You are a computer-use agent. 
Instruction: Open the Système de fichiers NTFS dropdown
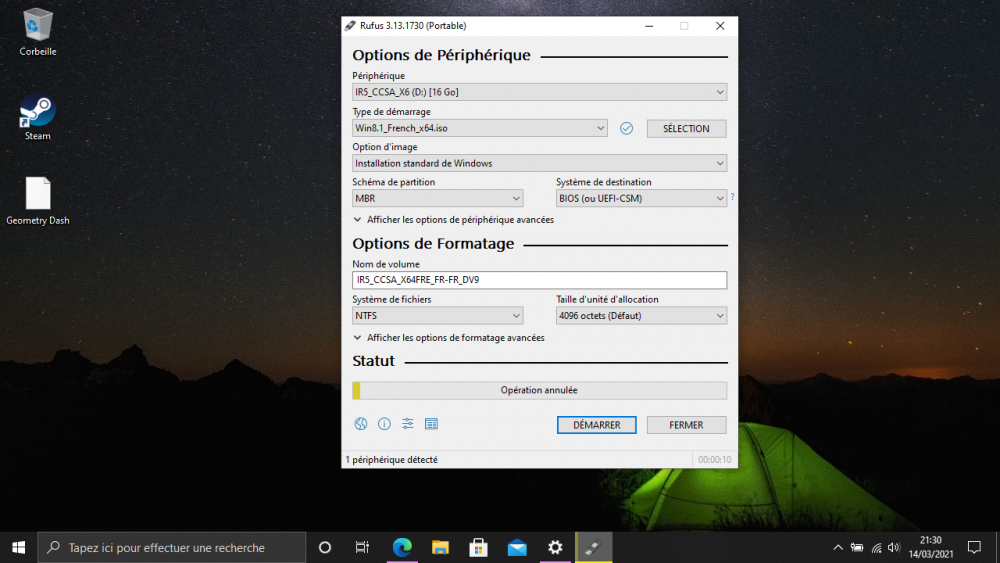(x=437, y=316)
